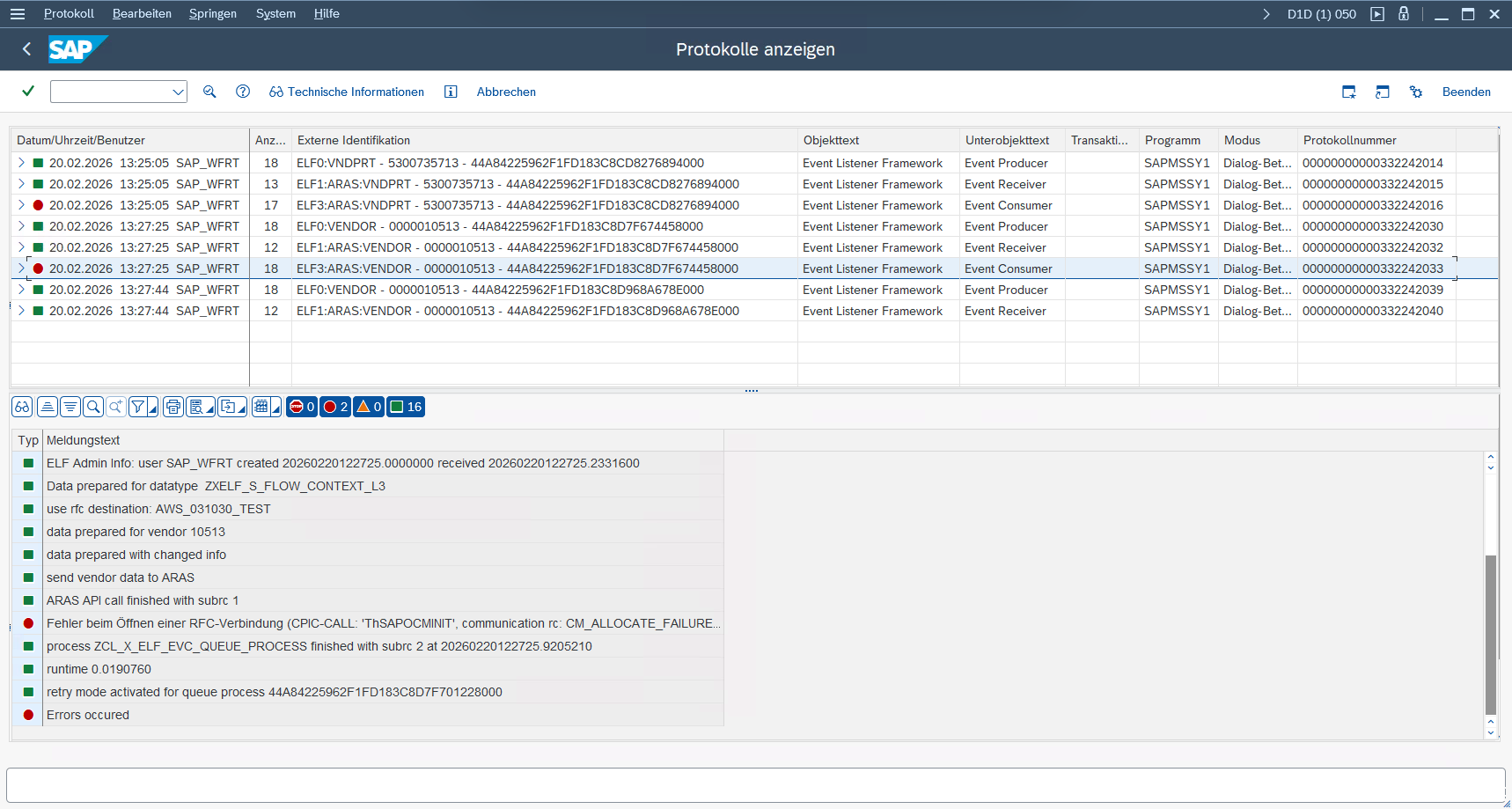
Task: Open the System menu
Action: point(275,13)
